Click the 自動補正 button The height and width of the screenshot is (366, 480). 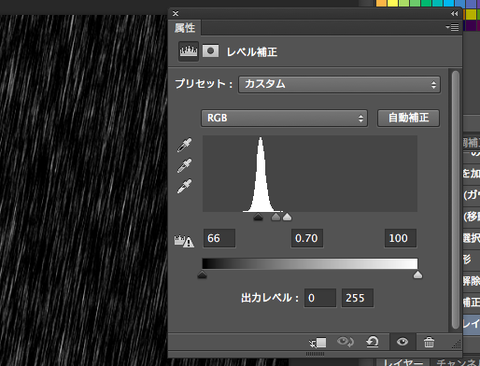409,118
